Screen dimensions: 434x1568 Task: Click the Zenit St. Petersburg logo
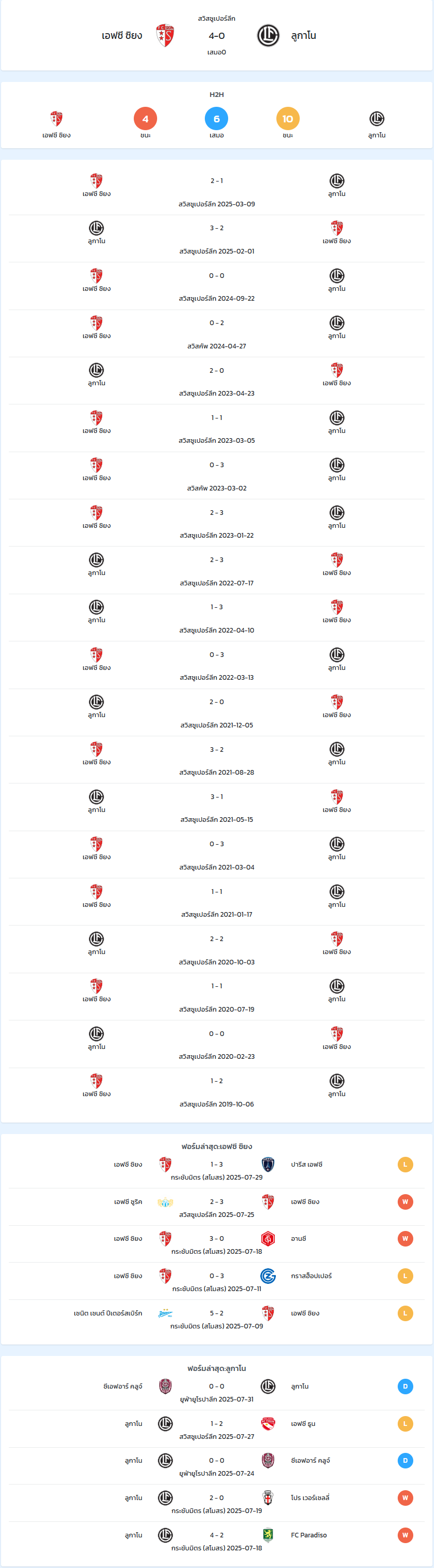pyautogui.click(x=165, y=1313)
